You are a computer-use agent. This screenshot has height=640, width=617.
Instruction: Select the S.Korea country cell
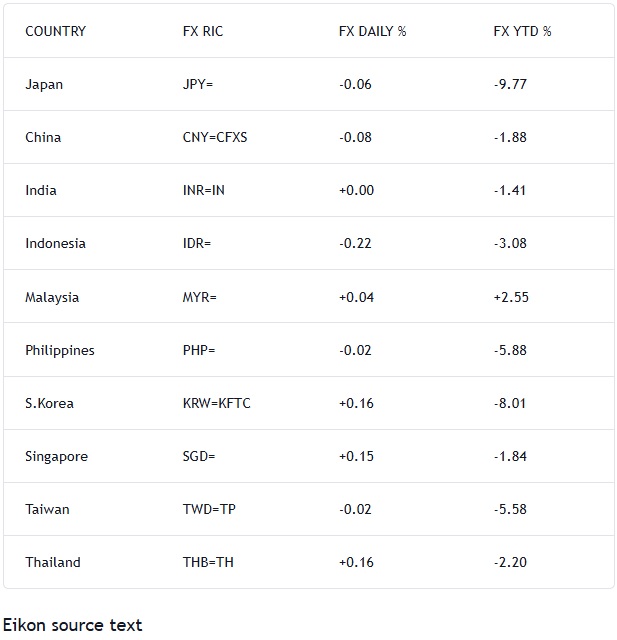pos(49,403)
